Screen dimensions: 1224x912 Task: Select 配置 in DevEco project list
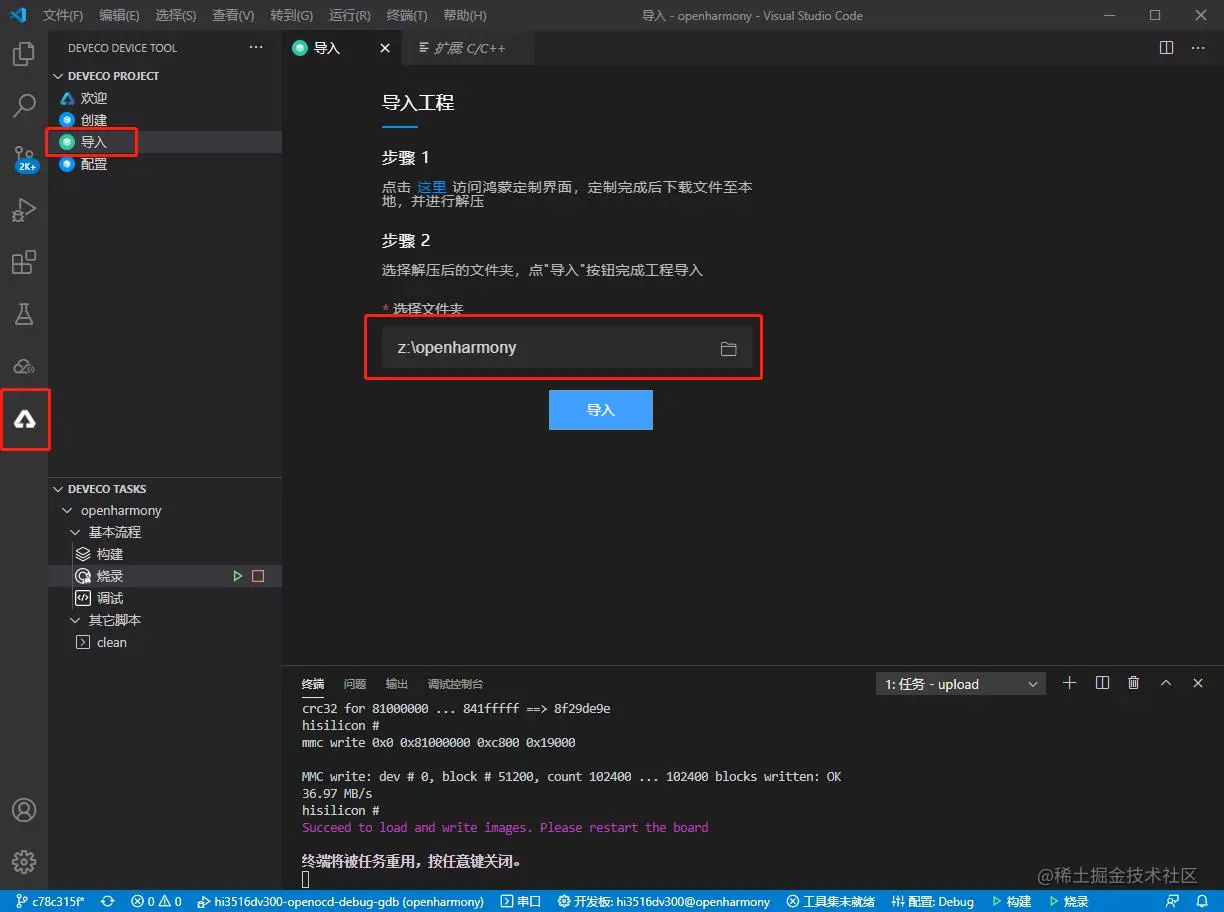click(94, 164)
